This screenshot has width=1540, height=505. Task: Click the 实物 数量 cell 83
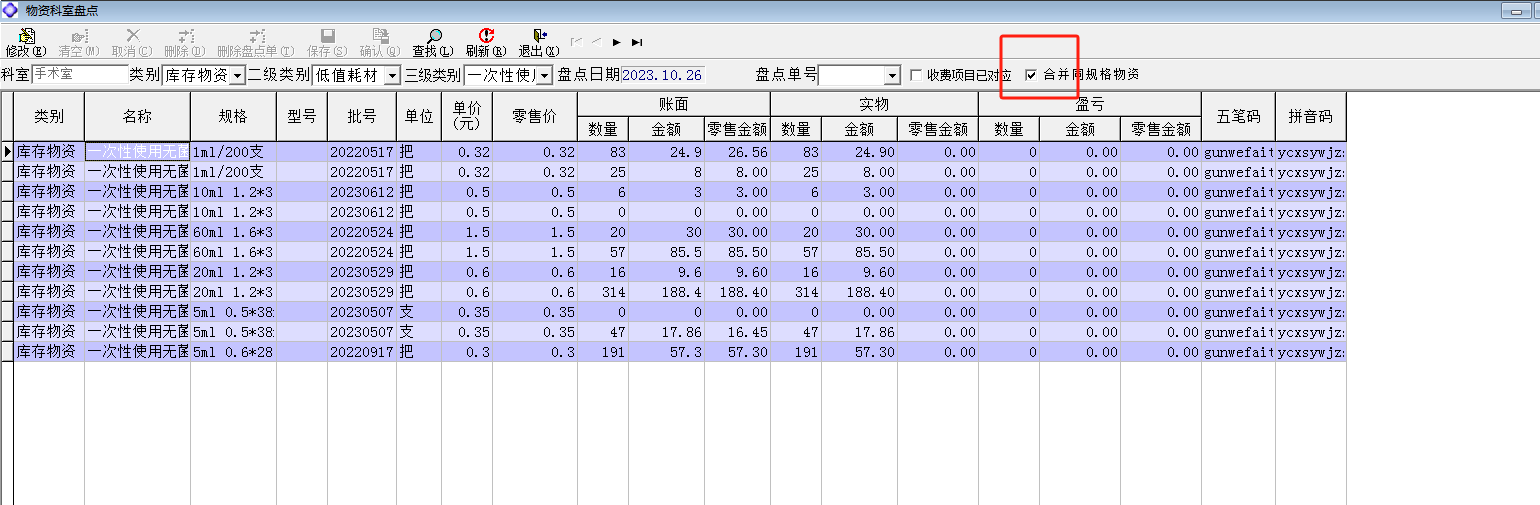click(x=796, y=152)
